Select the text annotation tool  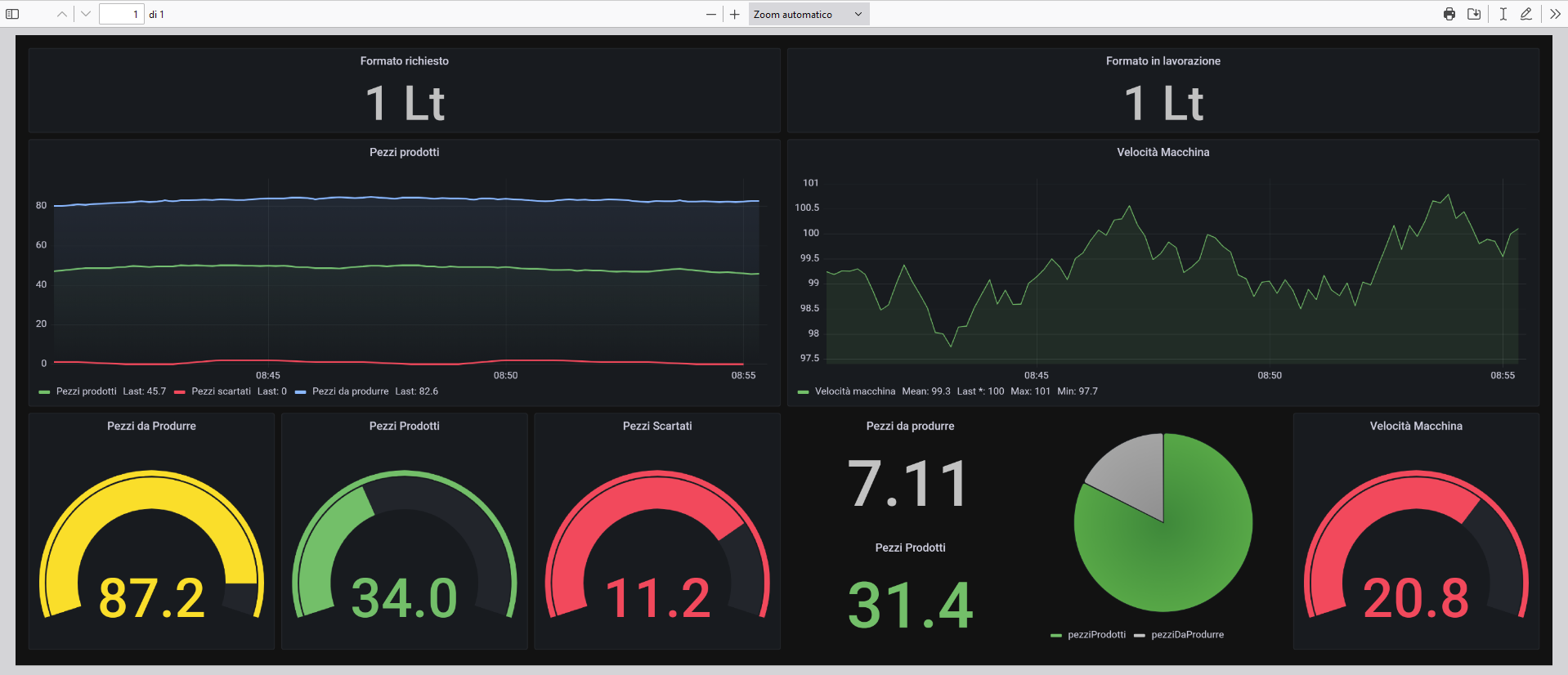coord(1503,14)
